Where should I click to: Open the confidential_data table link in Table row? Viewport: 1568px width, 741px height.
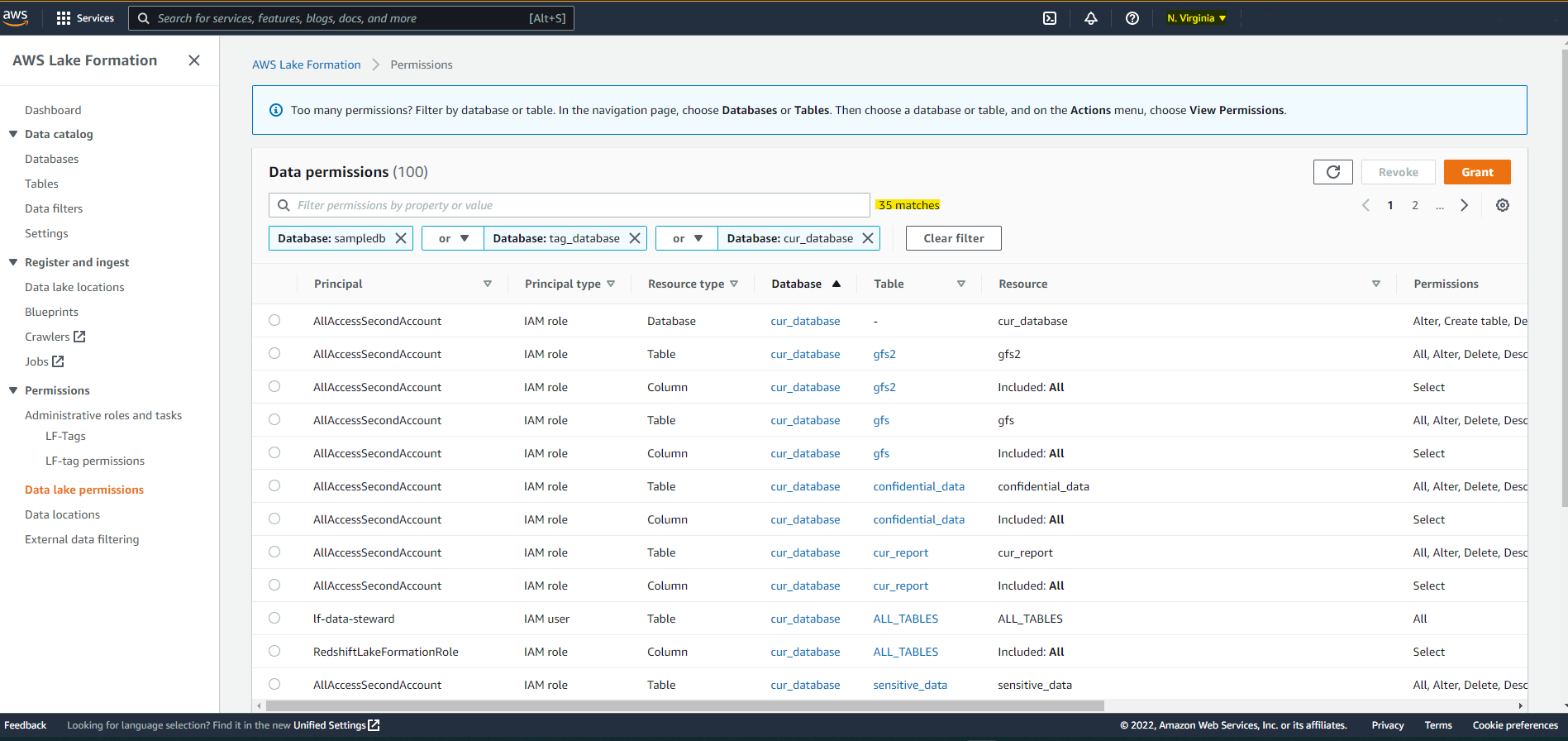[919, 486]
